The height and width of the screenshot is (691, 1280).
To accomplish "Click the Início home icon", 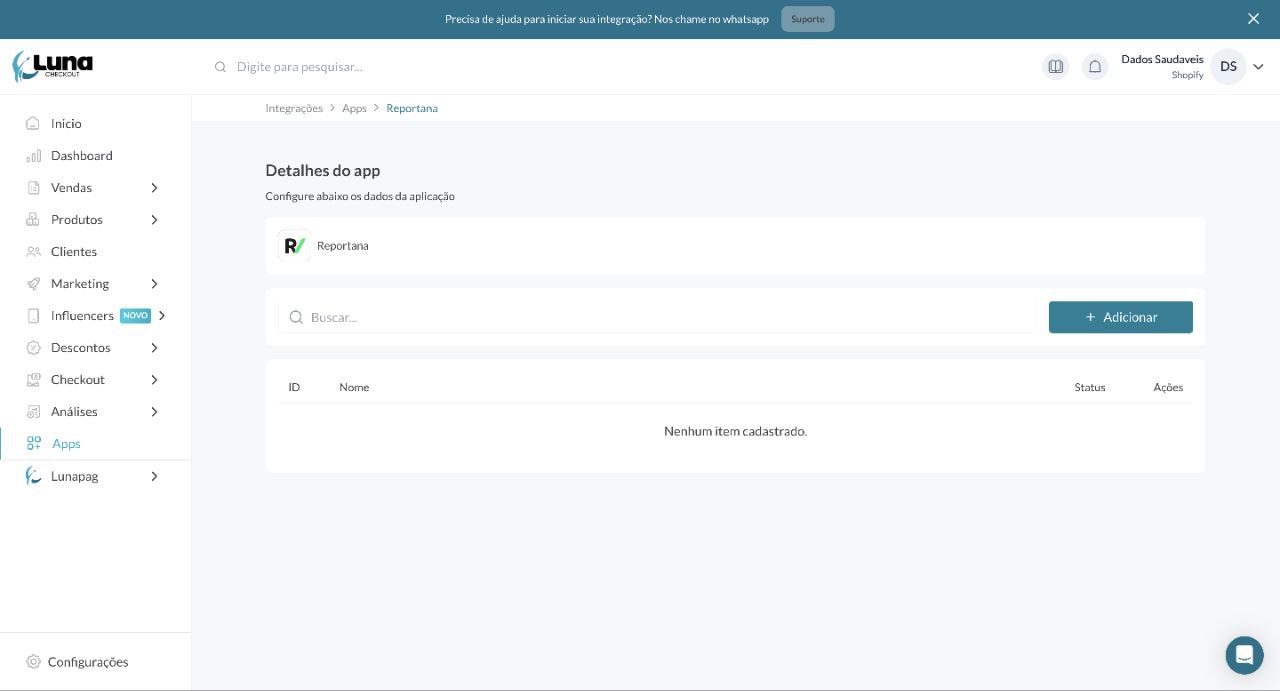I will coord(34,124).
